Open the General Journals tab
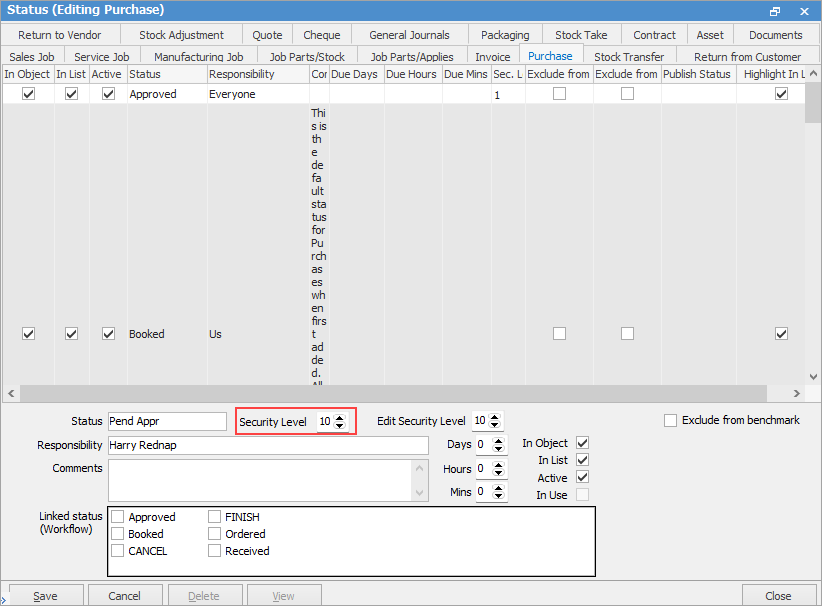The height and width of the screenshot is (606, 822). (x=409, y=35)
